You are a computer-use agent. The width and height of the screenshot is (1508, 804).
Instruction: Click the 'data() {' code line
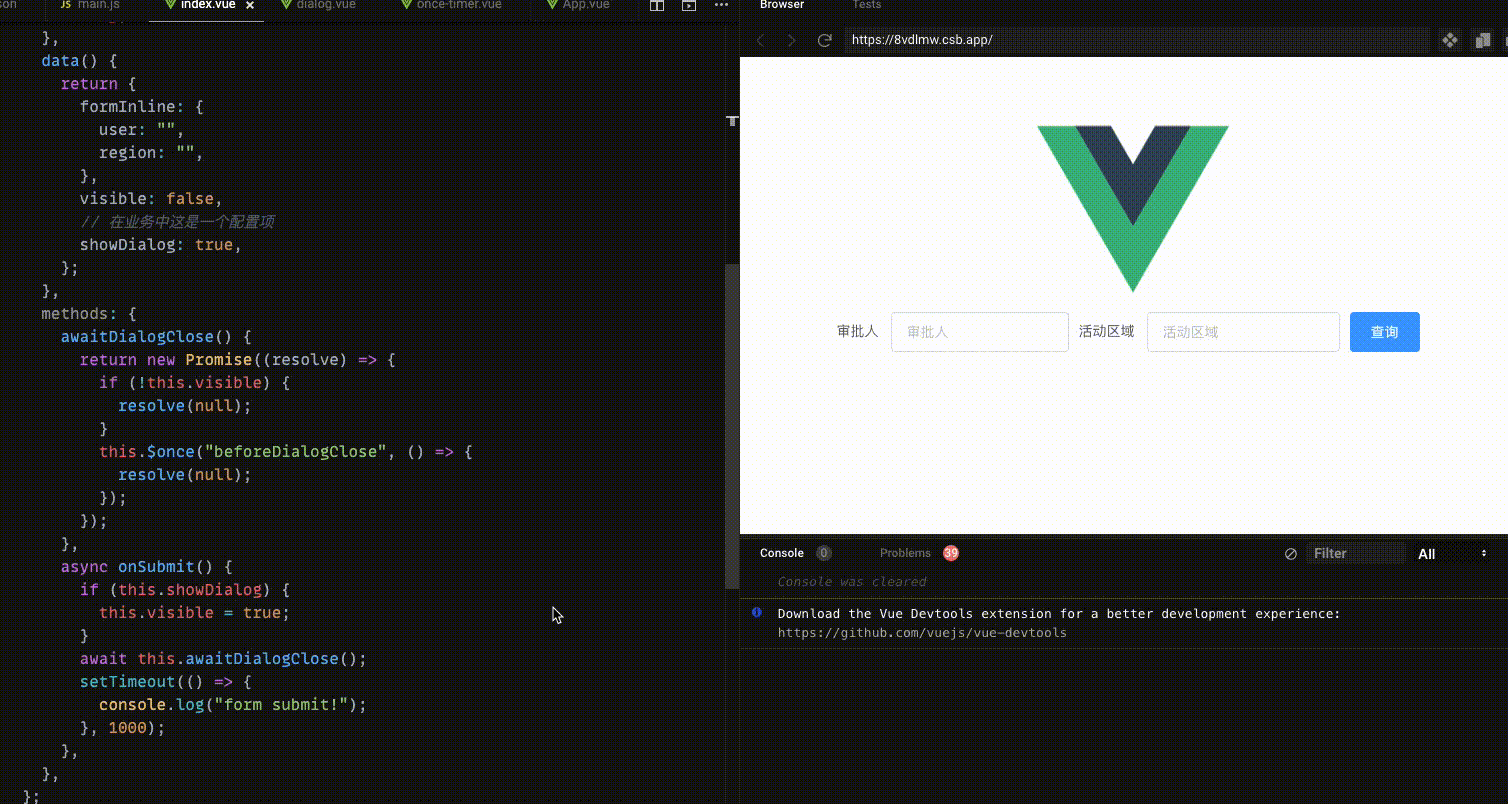tap(79, 61)
